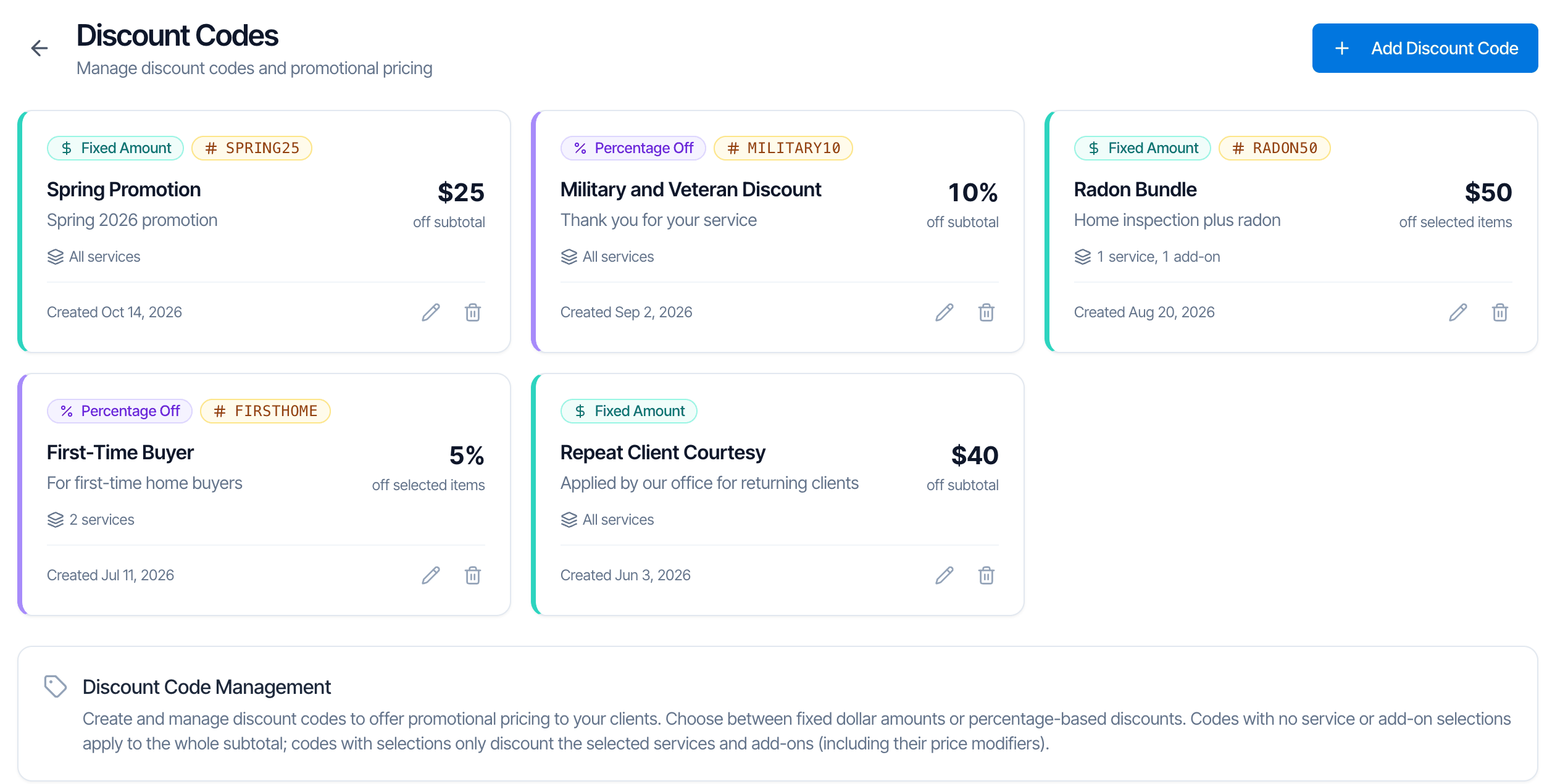
Task: Click the 'Spring Promotion' card title
Action: pyautogui.click(x=123, y=190)
